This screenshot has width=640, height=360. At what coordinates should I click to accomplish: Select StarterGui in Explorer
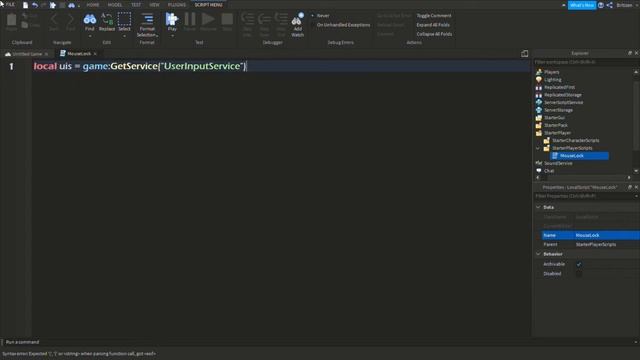pos(554,118)
